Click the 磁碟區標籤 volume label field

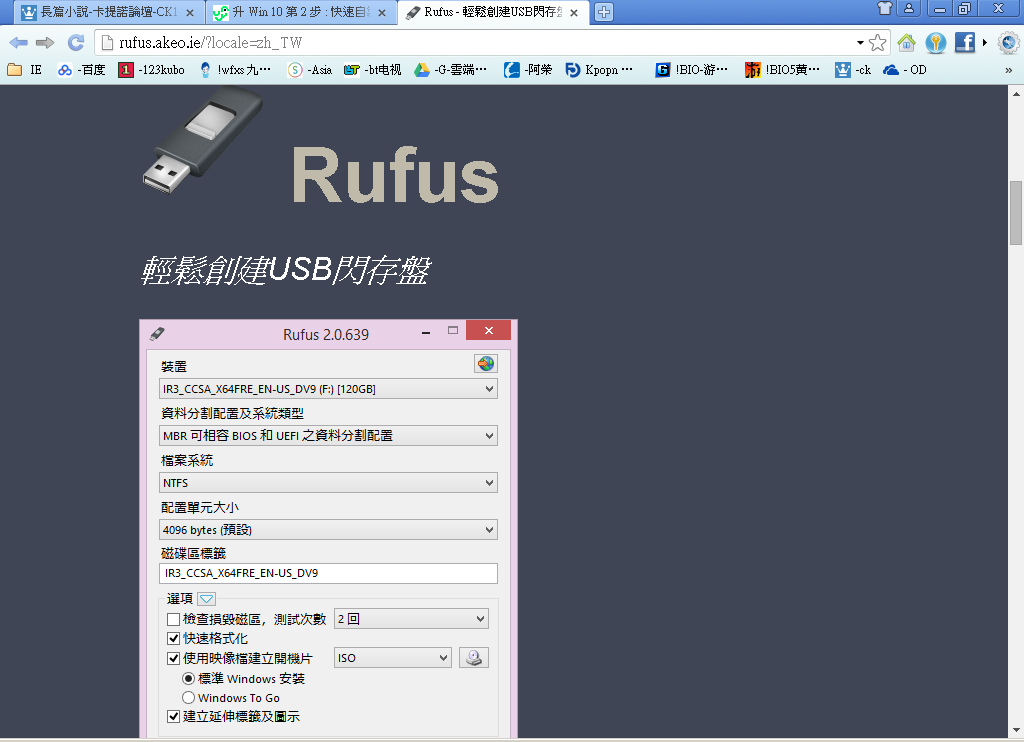click(328, 573)
